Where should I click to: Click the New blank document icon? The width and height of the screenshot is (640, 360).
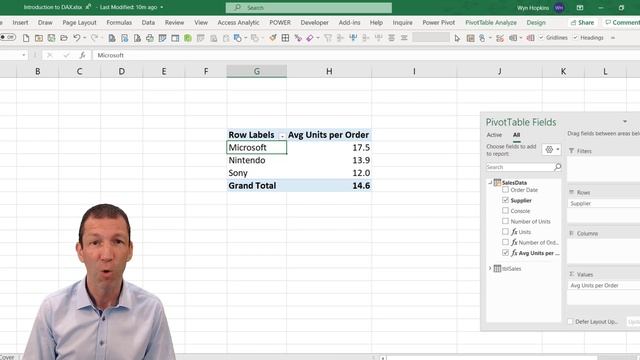[26, 38]
